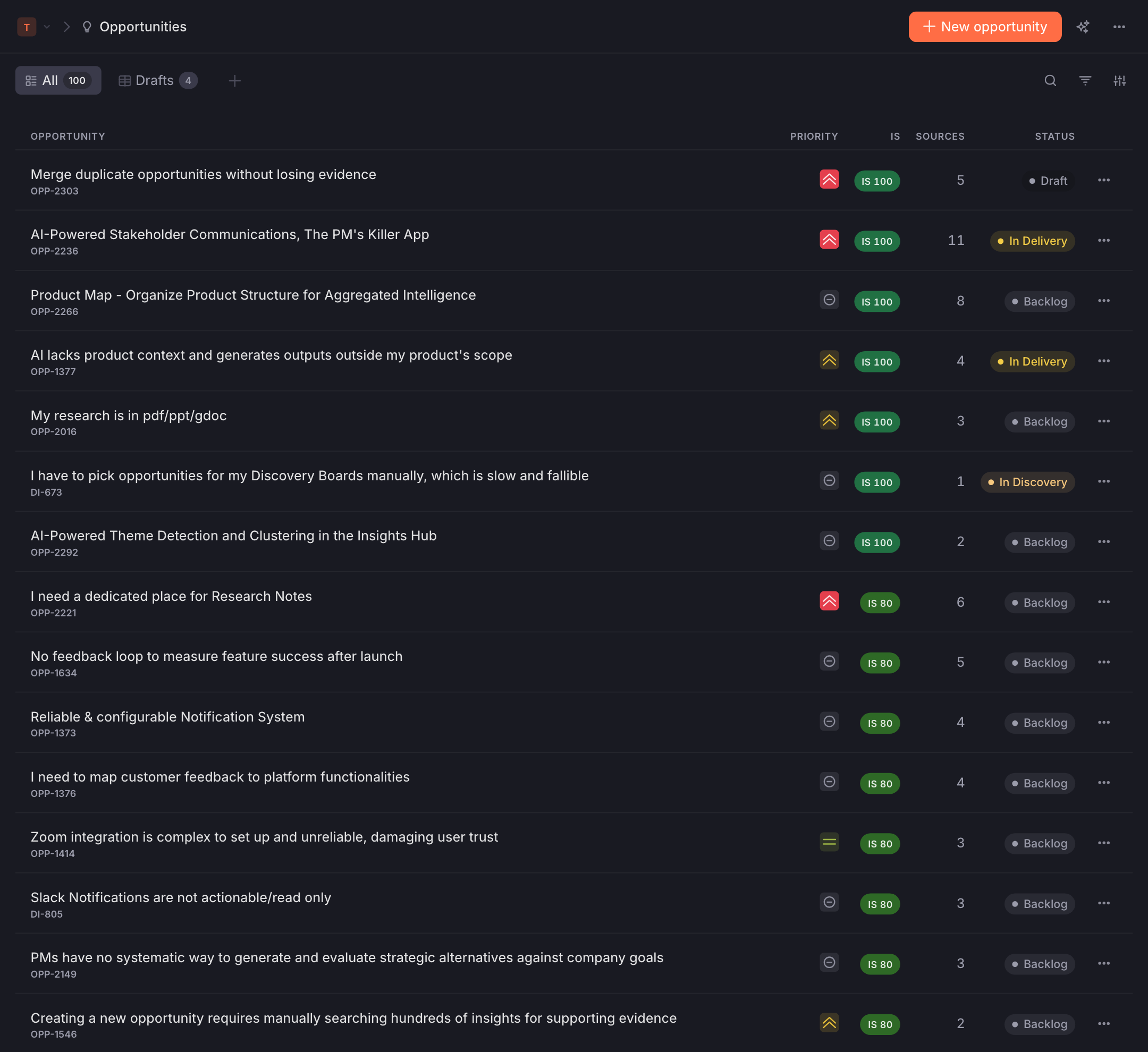Image resolution: width=1148 pixels, height=1052 pixels.
Task: Open 'I need a dedicated place for Research Notes'
Action: point(171,596)
